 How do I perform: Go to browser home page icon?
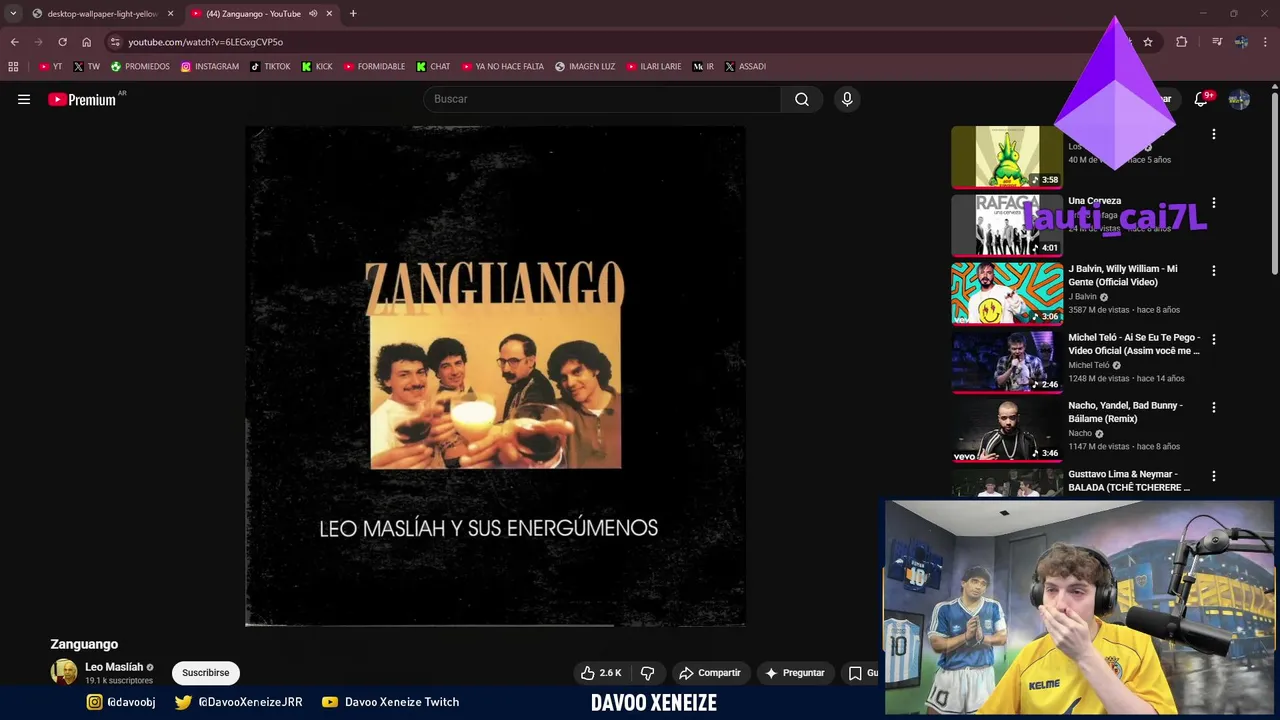click(x=87, y=42)
